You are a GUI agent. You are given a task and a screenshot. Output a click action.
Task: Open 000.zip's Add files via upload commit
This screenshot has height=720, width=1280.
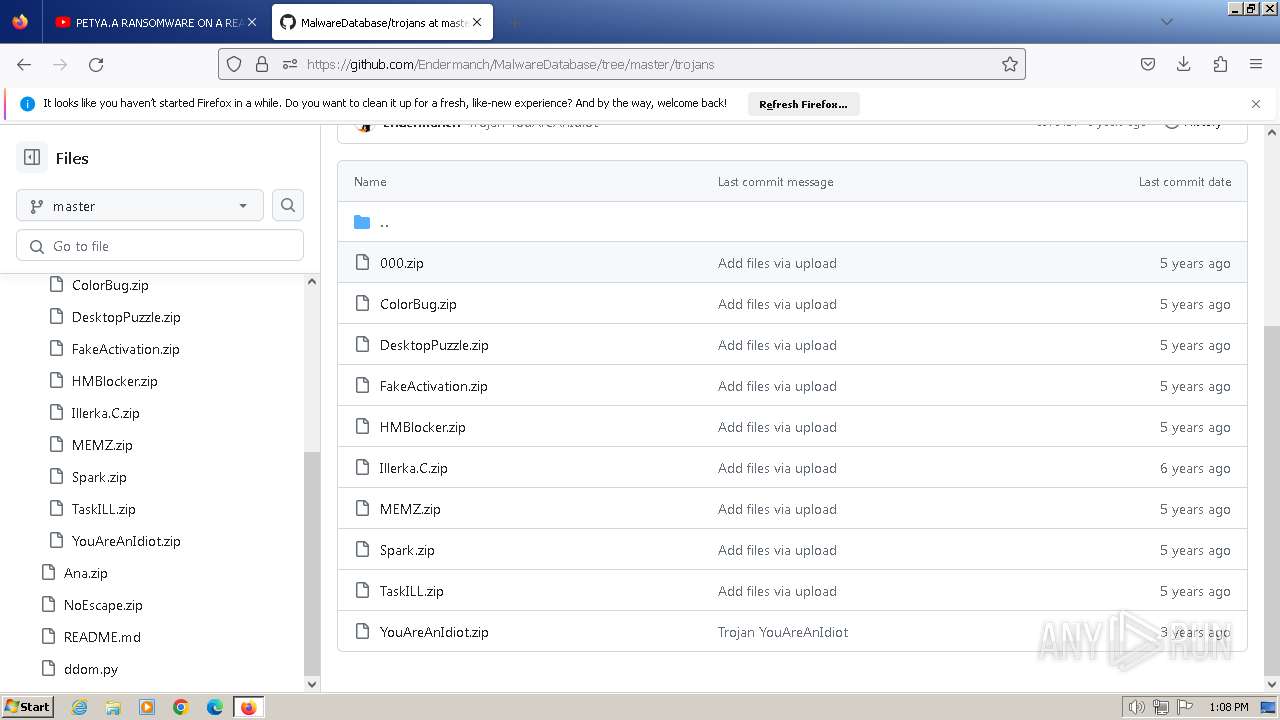pyautogui.click(x=777, y=263)
